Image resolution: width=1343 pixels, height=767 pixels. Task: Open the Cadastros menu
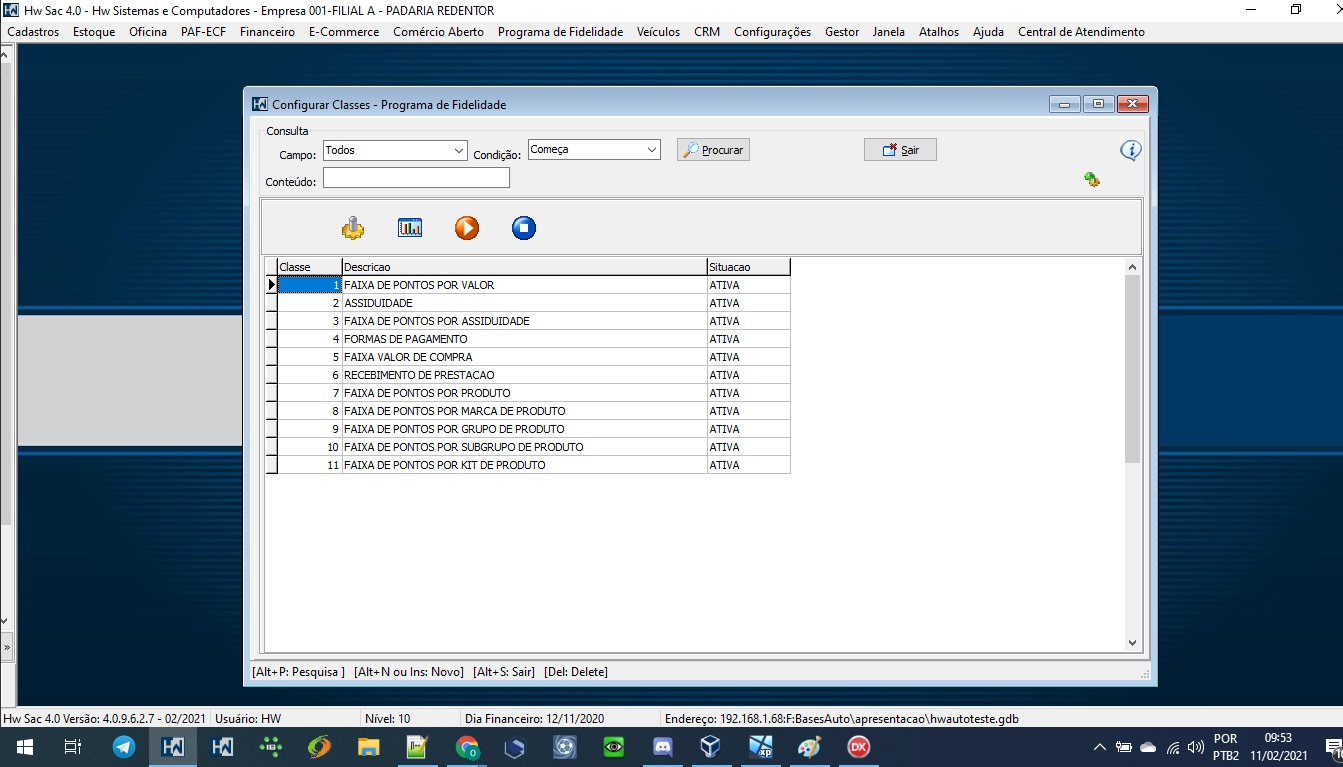33,32
